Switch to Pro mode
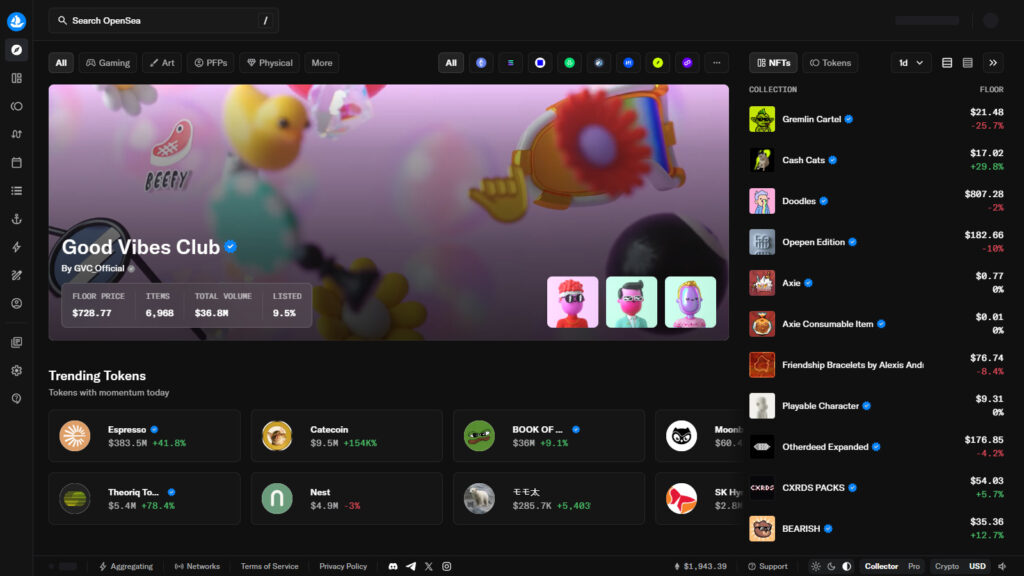 coord(914,566)
